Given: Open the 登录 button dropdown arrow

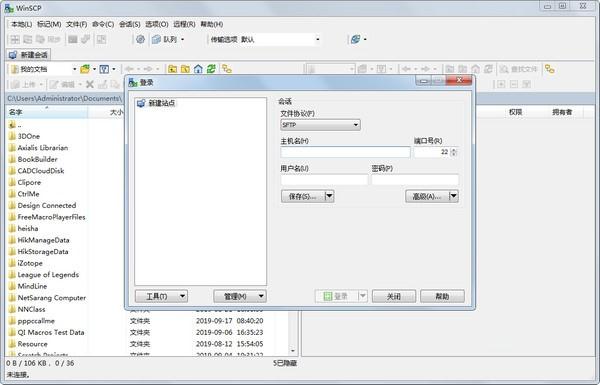Looking at the screenshot, I should (x=363, y=296).
